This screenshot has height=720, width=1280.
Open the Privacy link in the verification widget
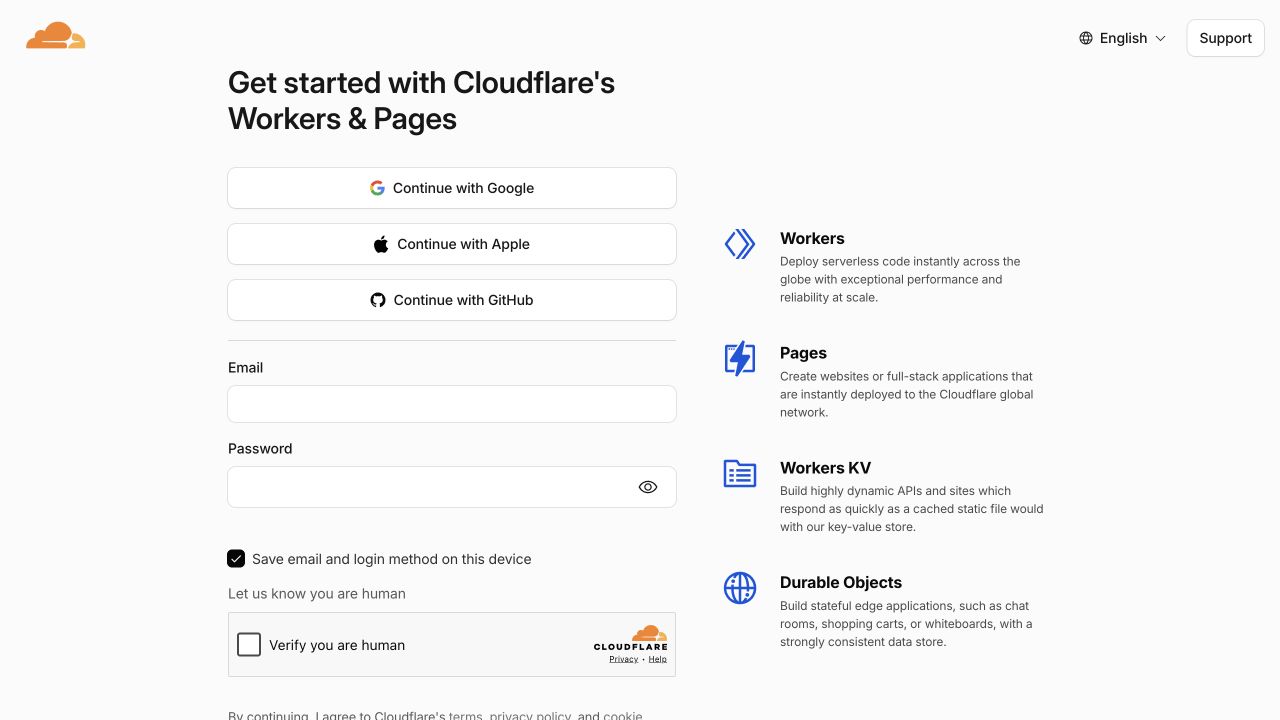coord(624,659)
